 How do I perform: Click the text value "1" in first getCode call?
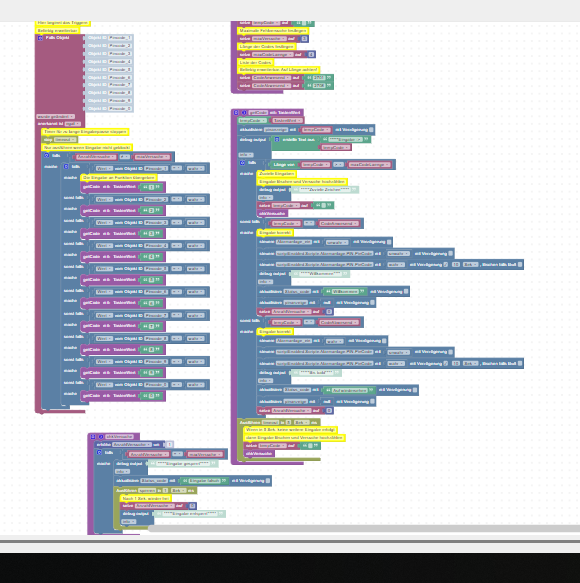pos(151,187)
